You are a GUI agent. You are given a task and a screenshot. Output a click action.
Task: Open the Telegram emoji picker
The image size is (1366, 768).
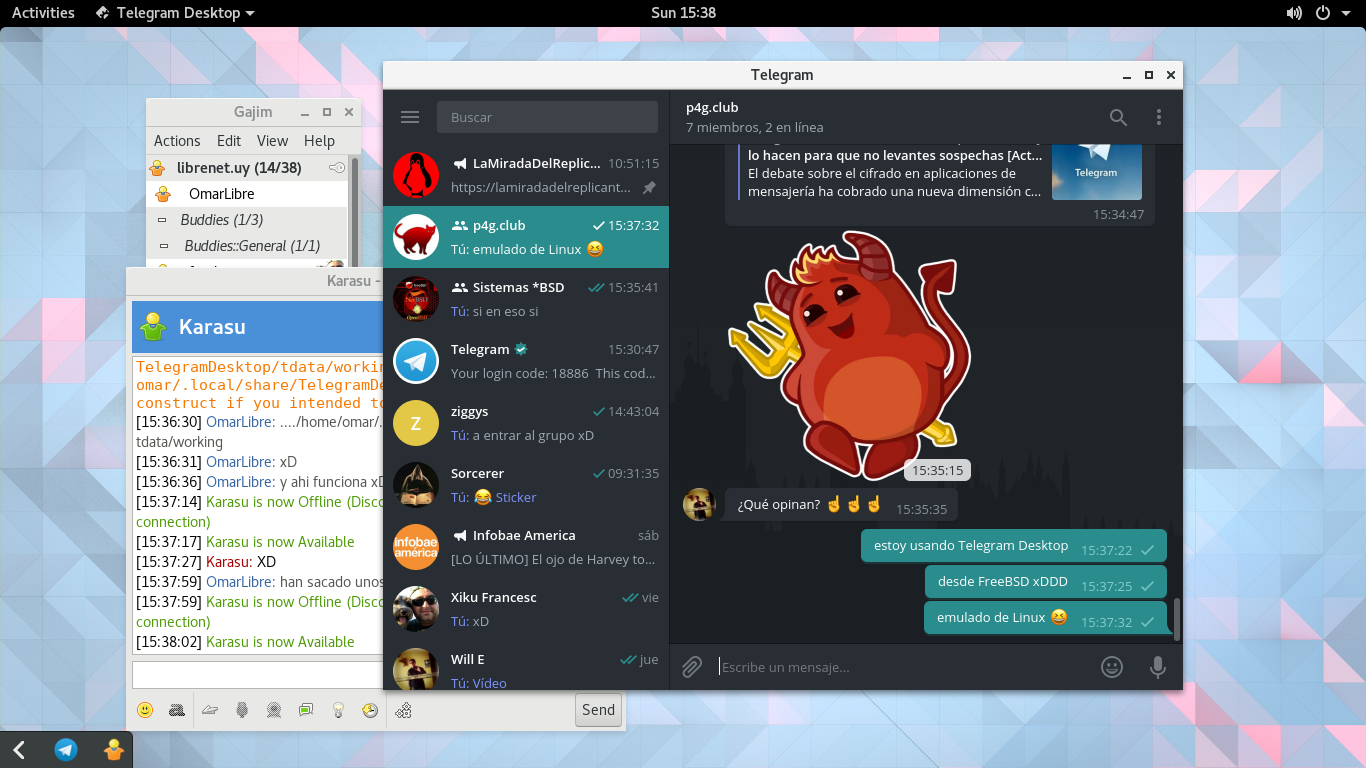[x=1112, y=667]
